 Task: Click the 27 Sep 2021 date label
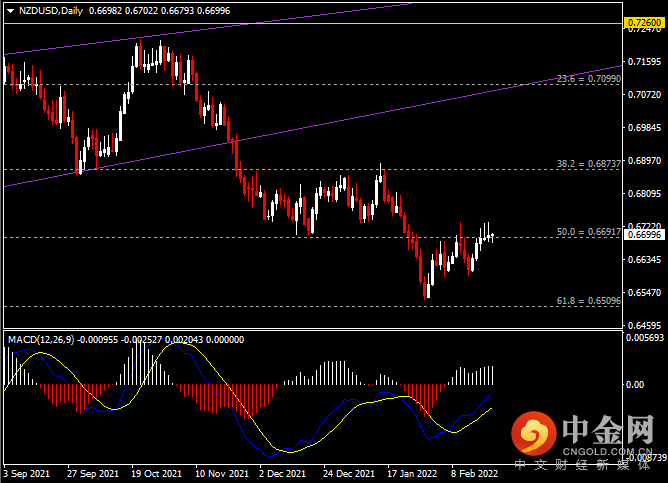[x=93, y=474]
